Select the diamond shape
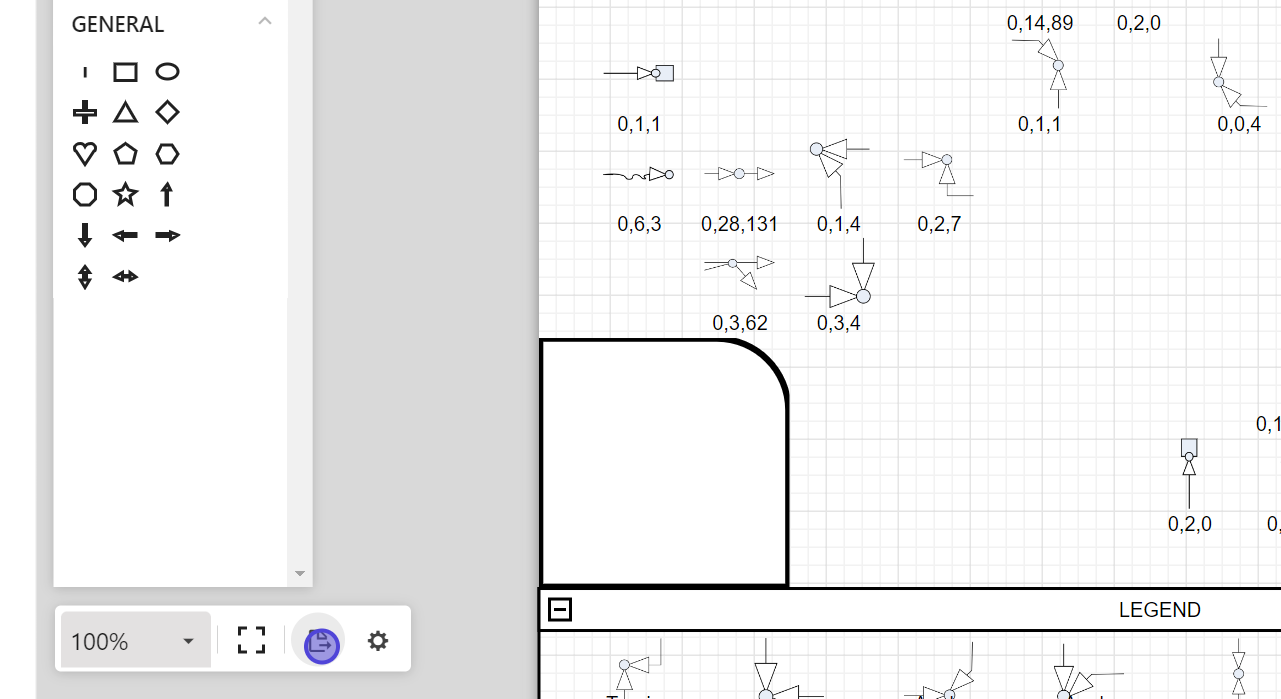Screen dimensions: 1281x699 coord(167,112)
